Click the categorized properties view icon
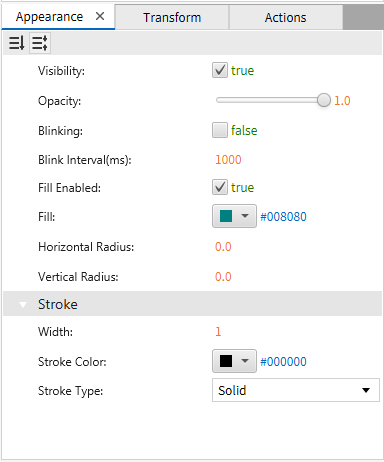 point(40,43)
